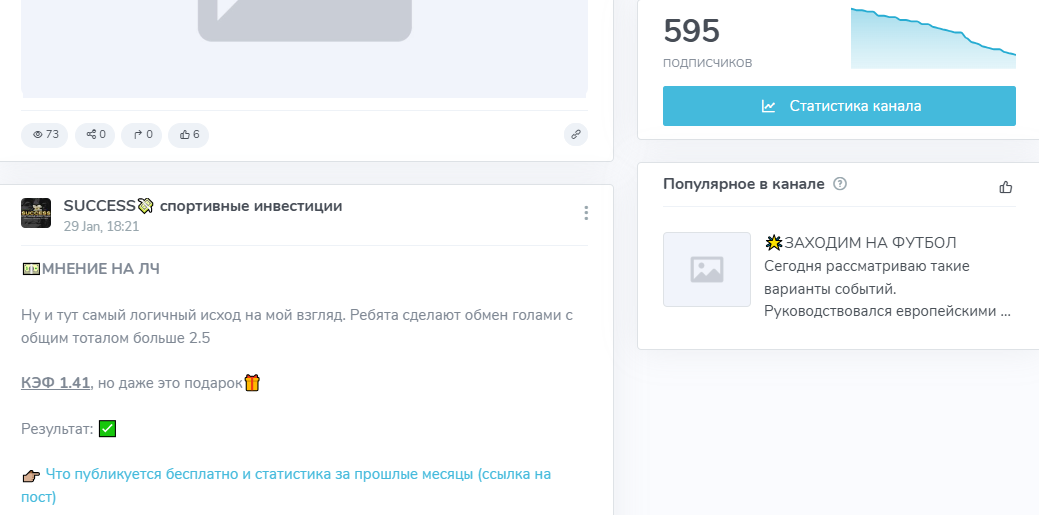The image size is (1039, 515).
Task: Click the SUCCESS channel avatar
Action: 36,213
